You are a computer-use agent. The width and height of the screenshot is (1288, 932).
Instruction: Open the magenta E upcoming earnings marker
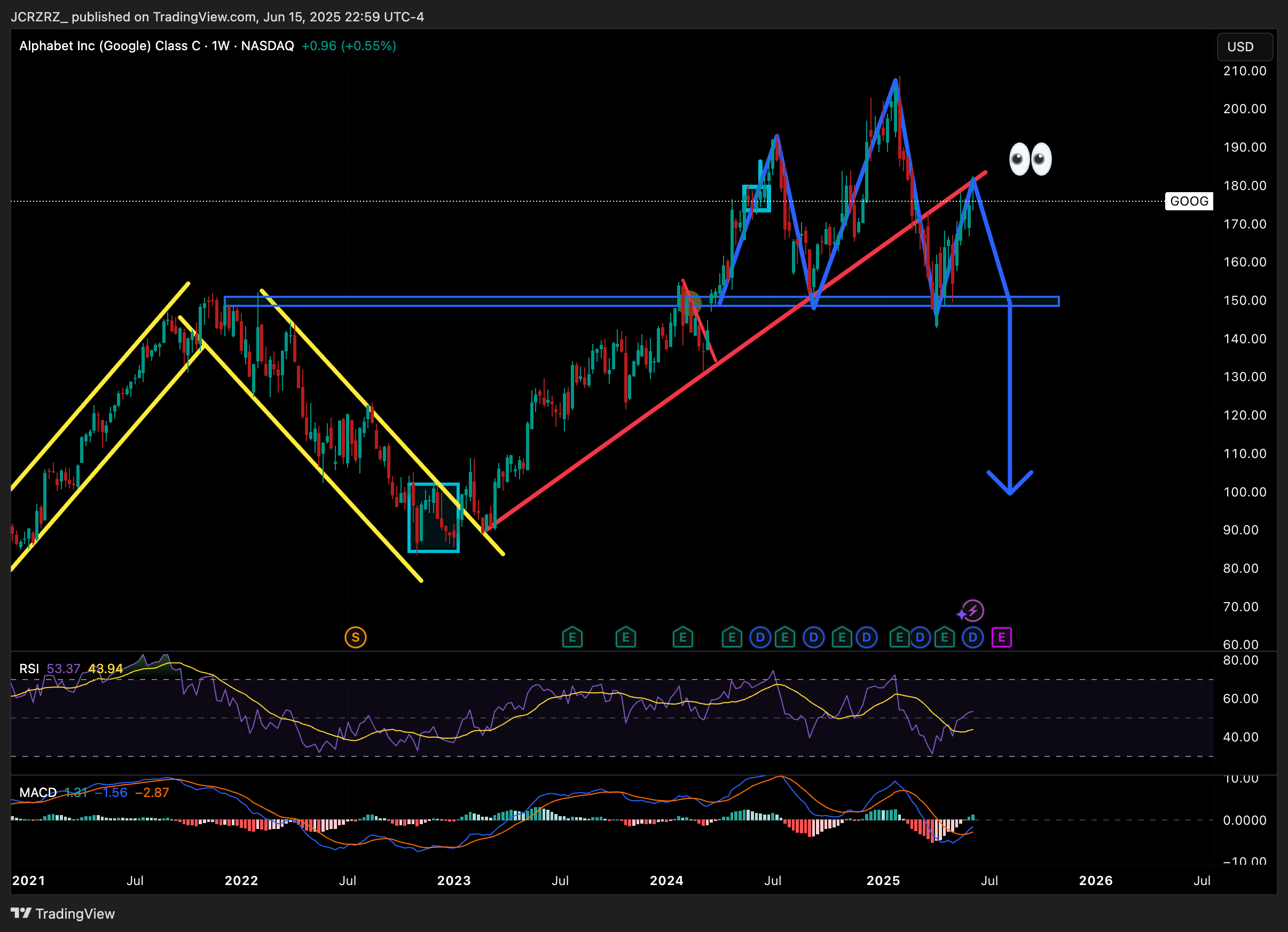point(1001,637)
